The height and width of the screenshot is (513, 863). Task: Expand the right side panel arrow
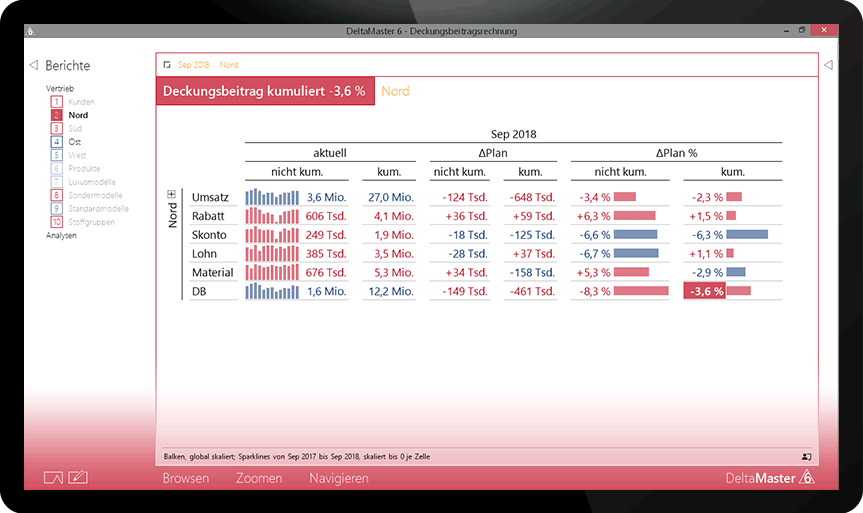828,65
